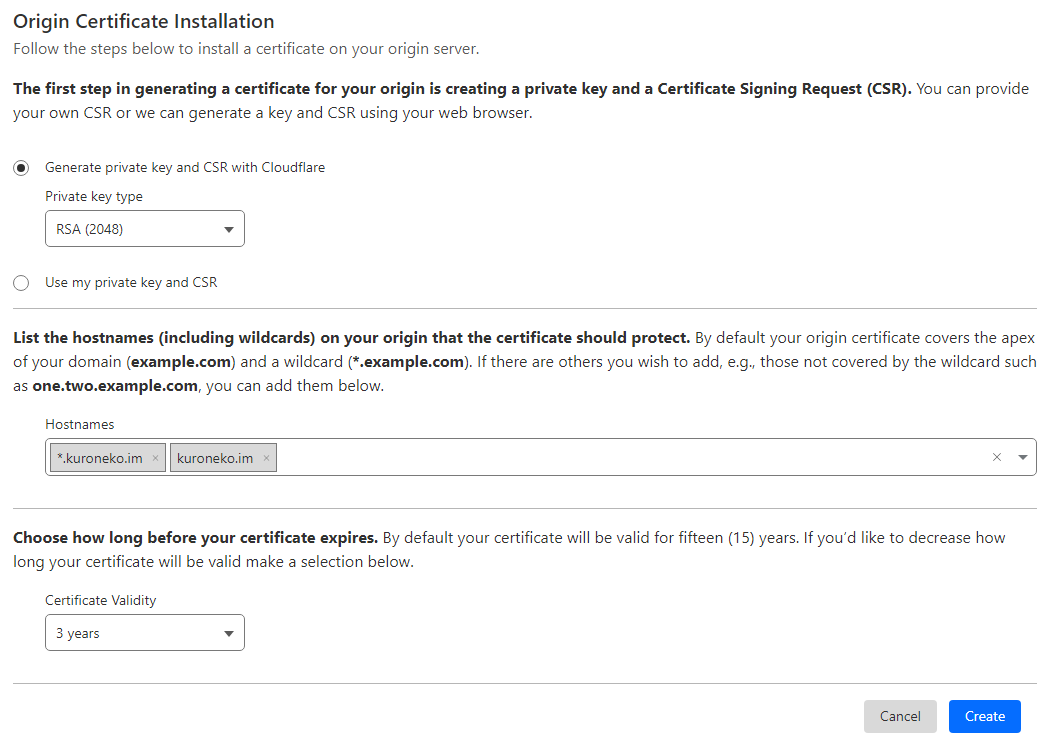This screenshot has height=755, width=1056.
Task: Remove the kuroneko.im hostname tag
Action: click(x=266, y=458)
